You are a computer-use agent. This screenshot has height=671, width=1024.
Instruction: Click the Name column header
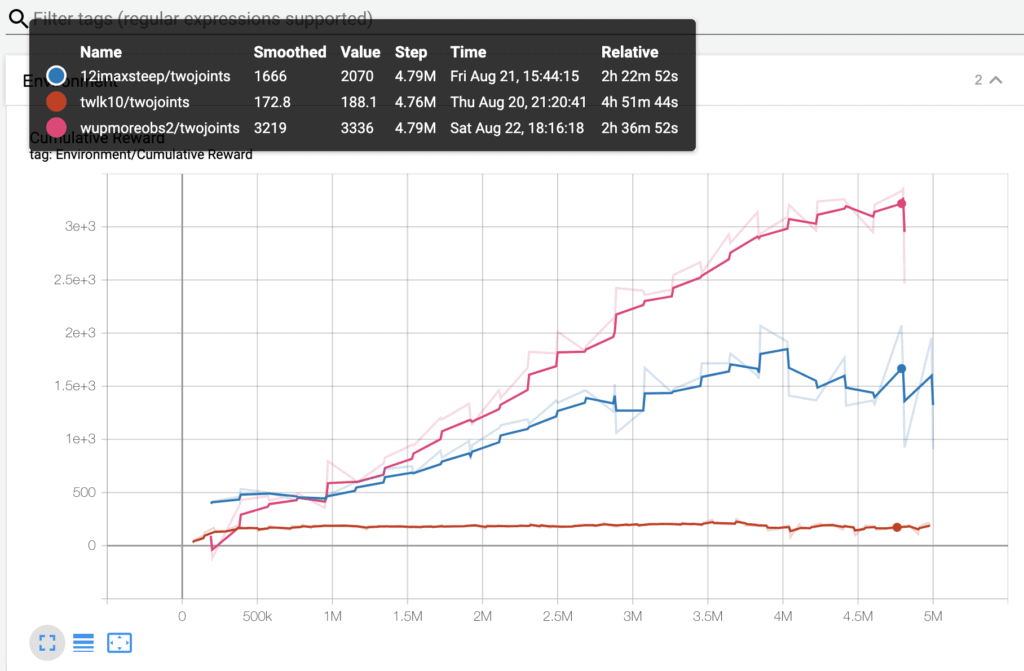tap(101, 52)
